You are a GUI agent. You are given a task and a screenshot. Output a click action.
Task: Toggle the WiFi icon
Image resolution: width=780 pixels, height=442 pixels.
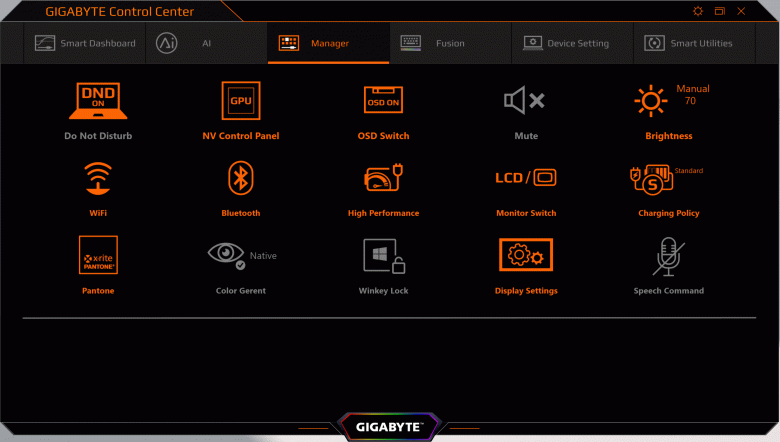[98, 178]
